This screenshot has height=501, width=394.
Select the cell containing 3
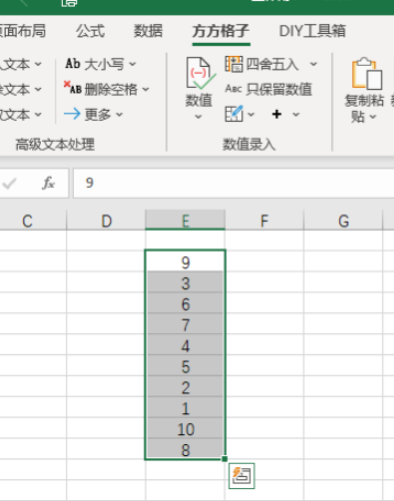pos(185,283)
